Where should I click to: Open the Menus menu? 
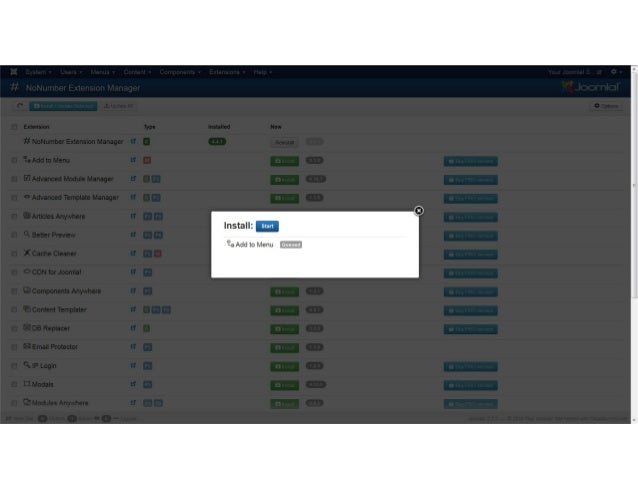click(103, 72)
